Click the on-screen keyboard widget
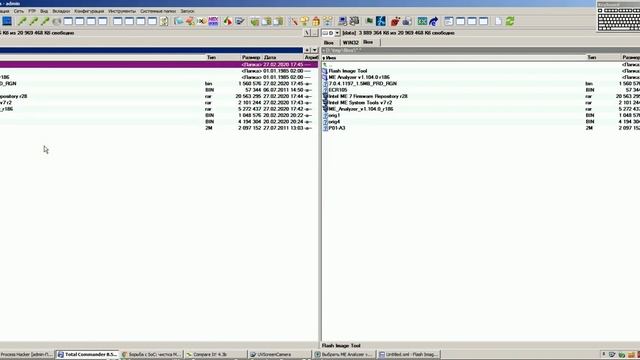Screen dimensions: 640x360 coord(618,16)
